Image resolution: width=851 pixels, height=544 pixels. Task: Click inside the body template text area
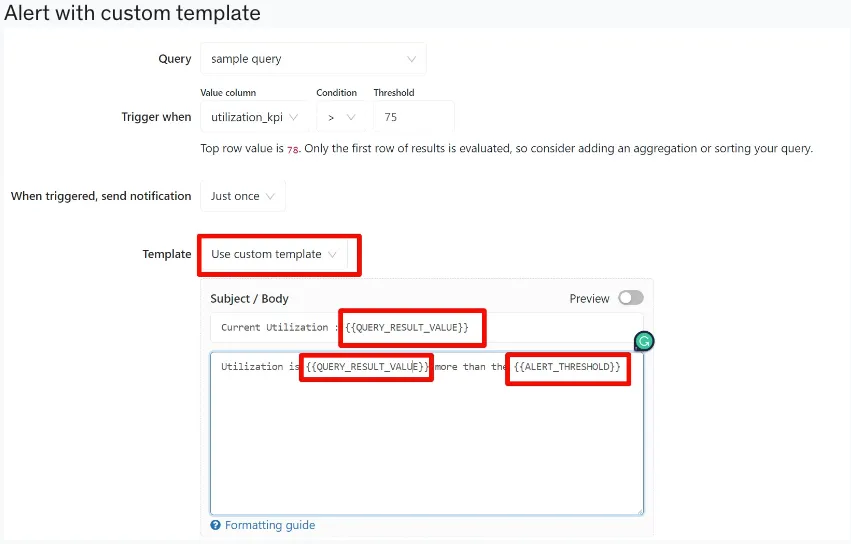coord(427,434)
